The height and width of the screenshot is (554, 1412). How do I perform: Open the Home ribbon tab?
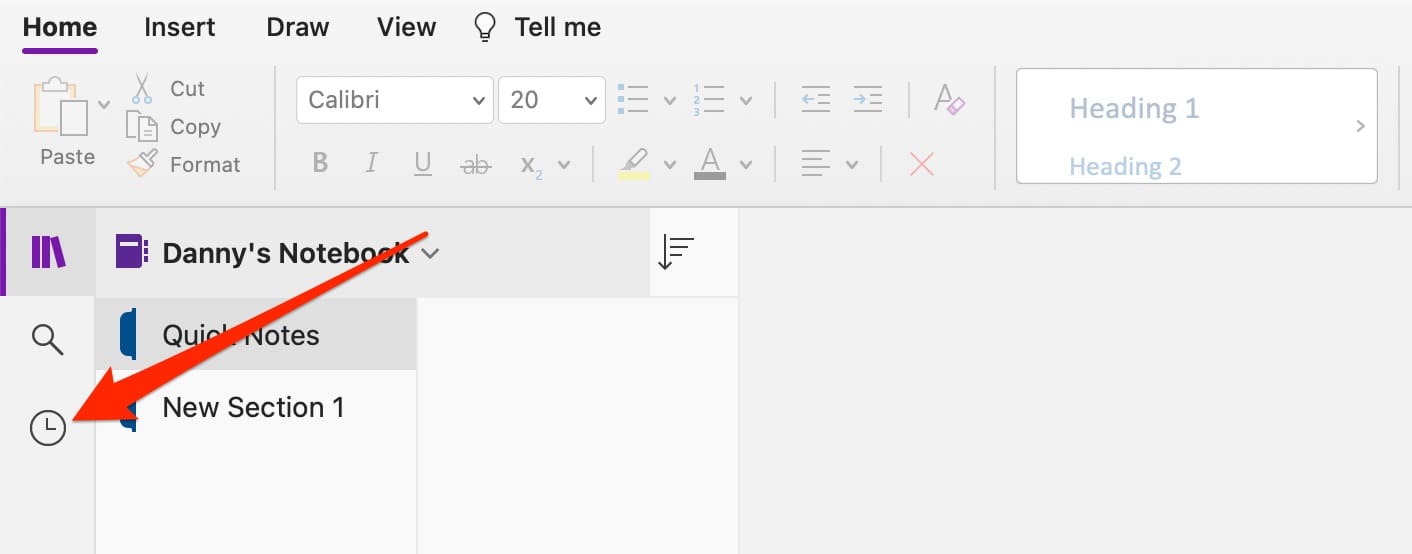(60, 27)
